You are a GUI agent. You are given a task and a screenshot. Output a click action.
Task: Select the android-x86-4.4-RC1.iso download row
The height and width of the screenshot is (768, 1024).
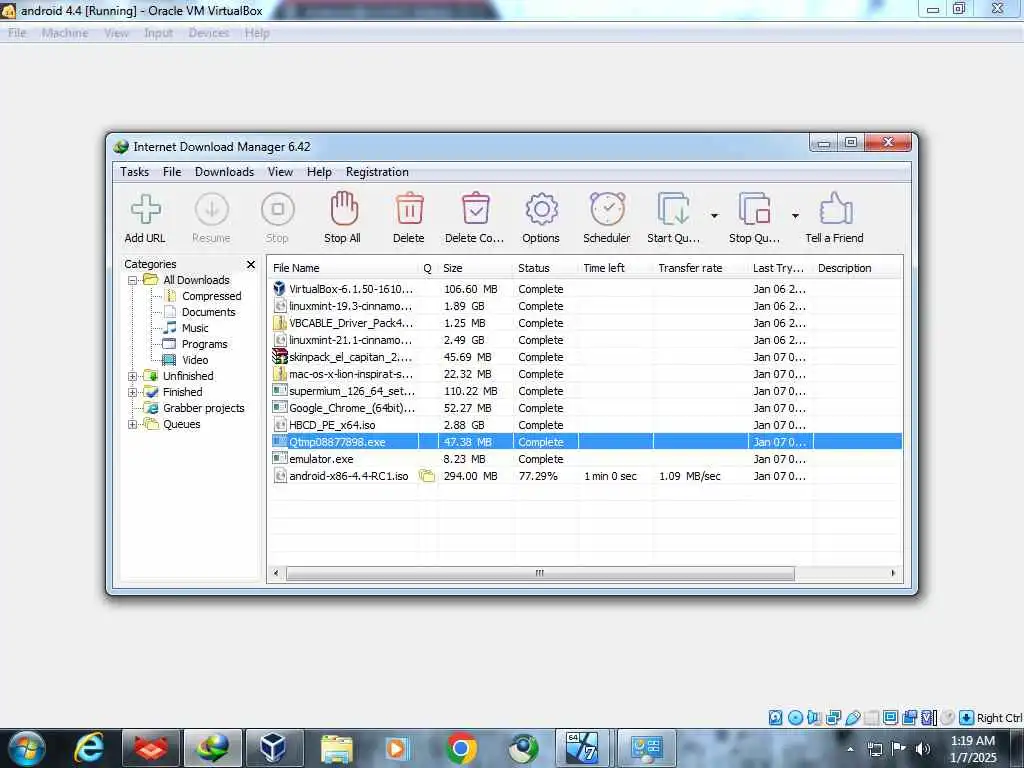pyautogui.click(x=586, y=475)
